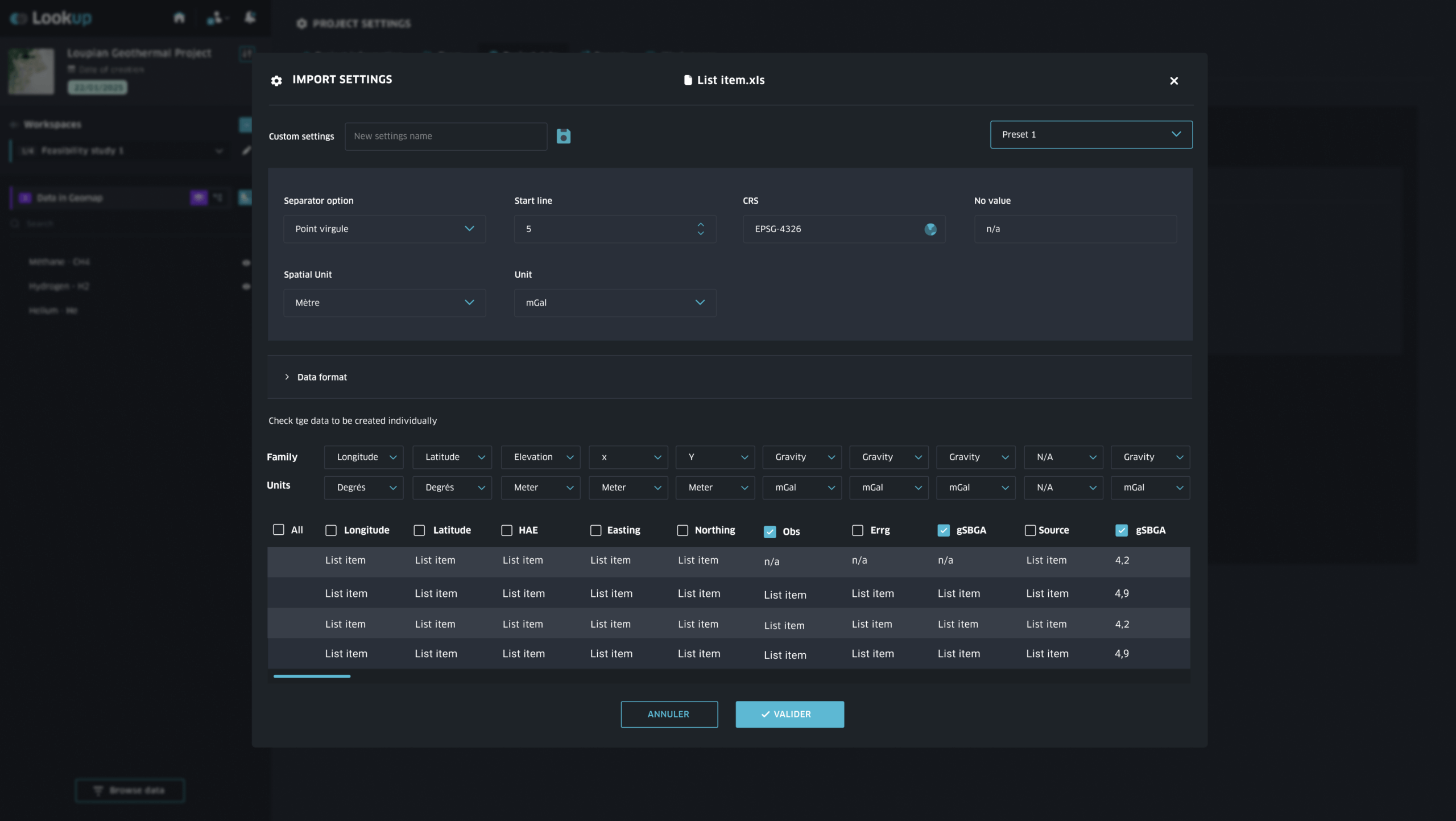1456x821 pixels.
Task: Close the Import Settings dialog
Action: pyautogui.click(x=1173, y=81)
